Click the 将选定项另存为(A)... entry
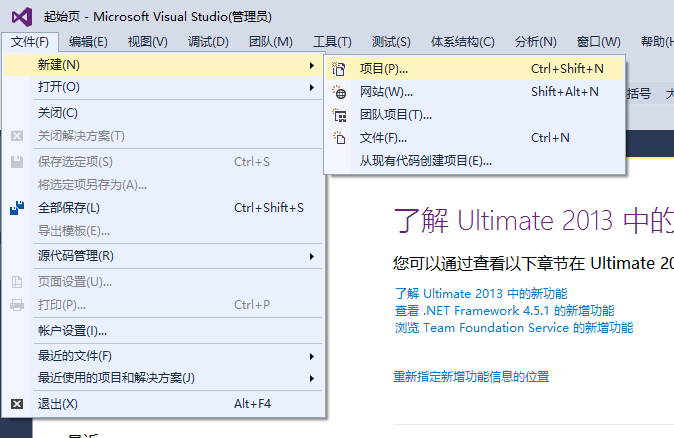The height and width of the screenshot is (438, 674). (163, 185)
